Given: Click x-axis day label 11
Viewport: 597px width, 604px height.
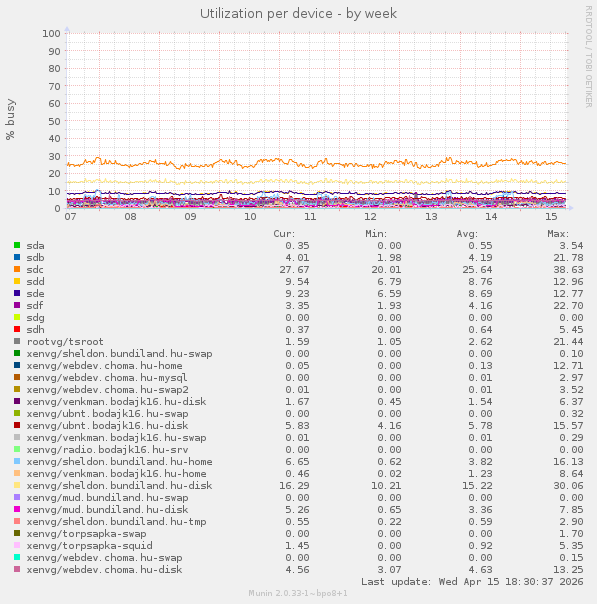Looking at the screenshot, I should 310,217.
